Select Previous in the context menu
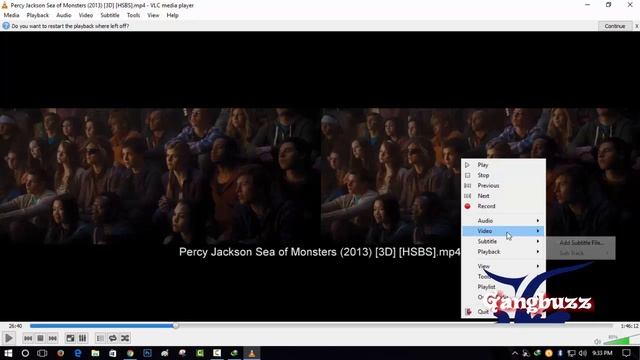 coord(503,185)
